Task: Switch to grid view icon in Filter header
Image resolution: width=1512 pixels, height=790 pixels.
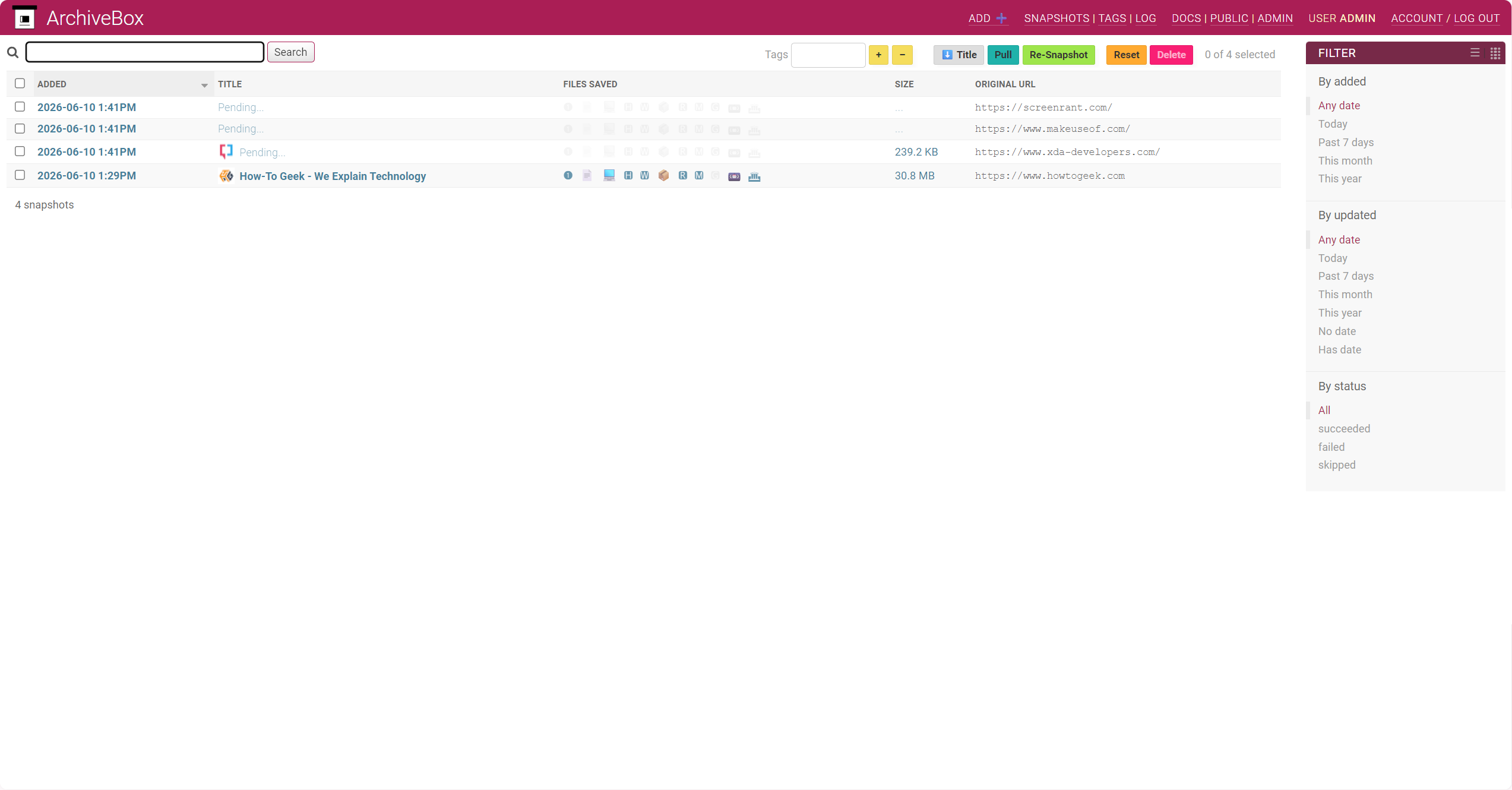Action: 1495,53
